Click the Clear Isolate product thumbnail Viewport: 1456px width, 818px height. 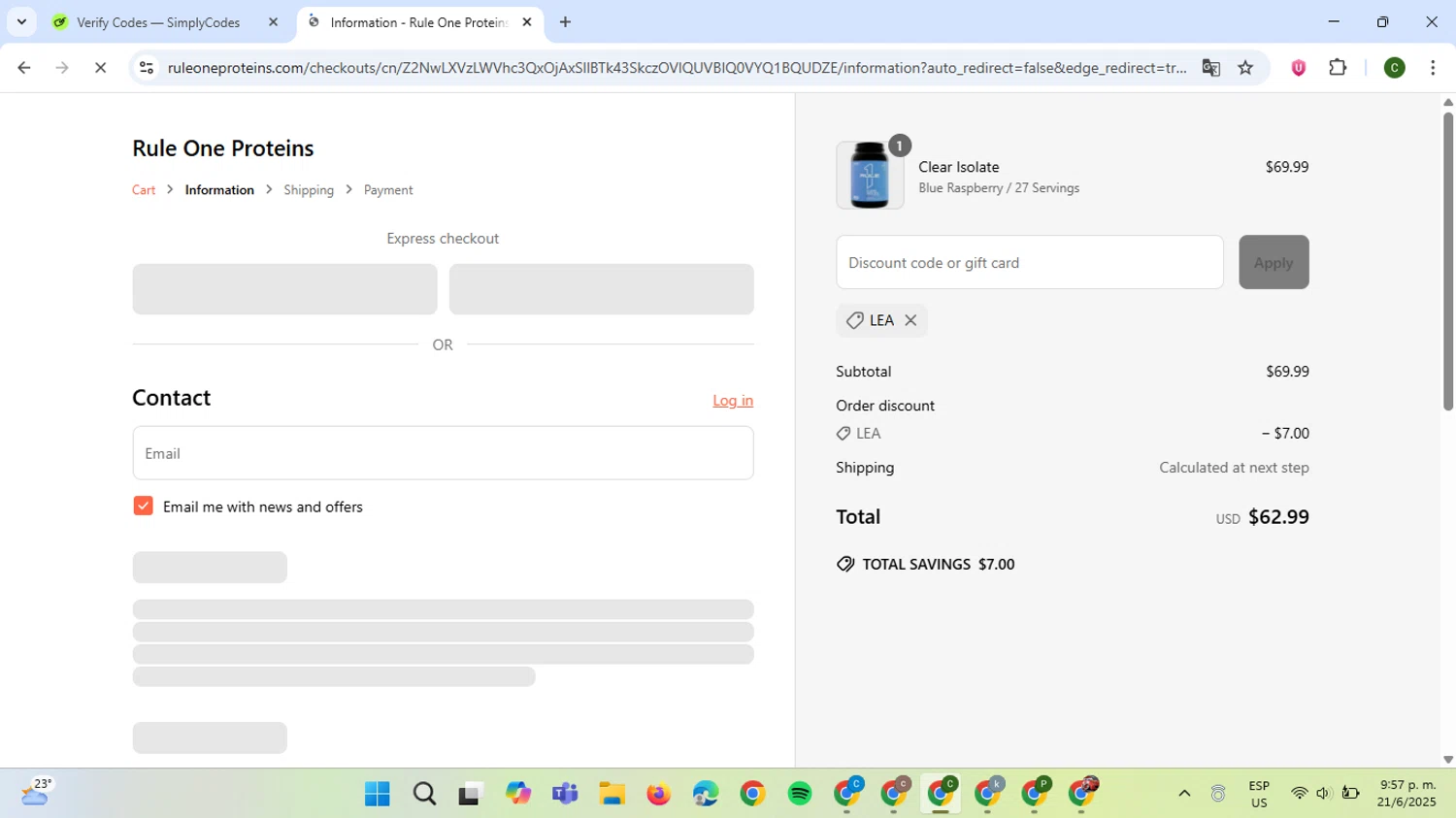pos(870,176)
